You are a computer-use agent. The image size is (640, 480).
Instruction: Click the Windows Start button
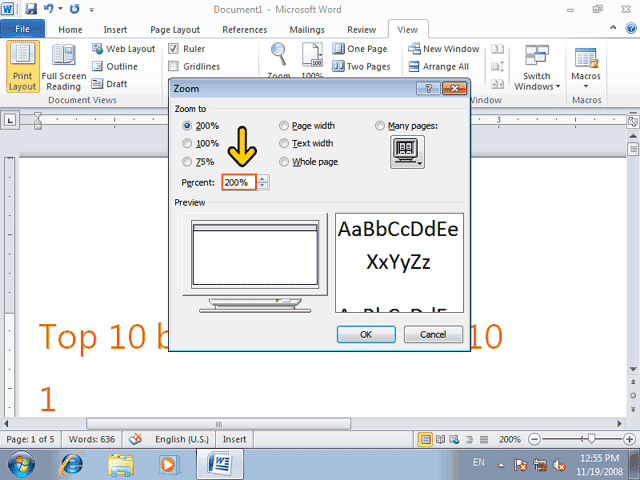22,464
